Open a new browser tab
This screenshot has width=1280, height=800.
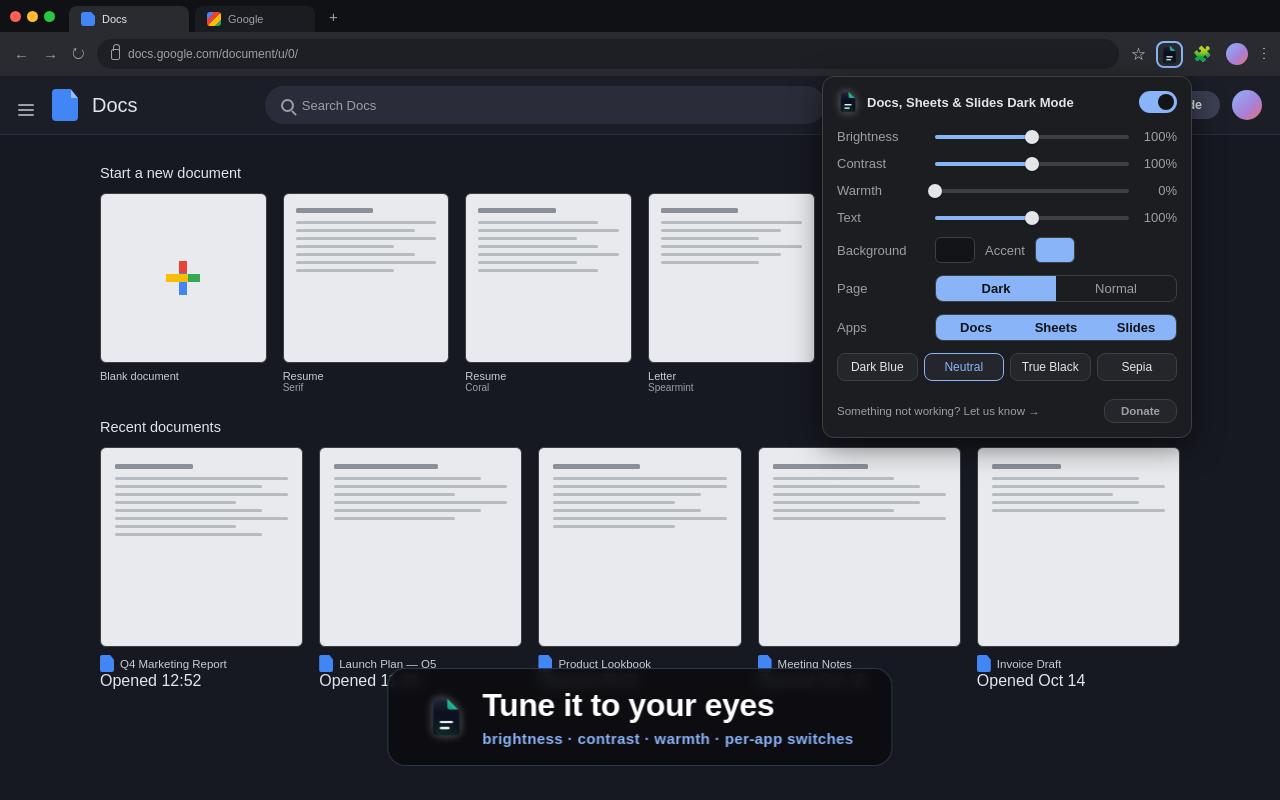333,17
